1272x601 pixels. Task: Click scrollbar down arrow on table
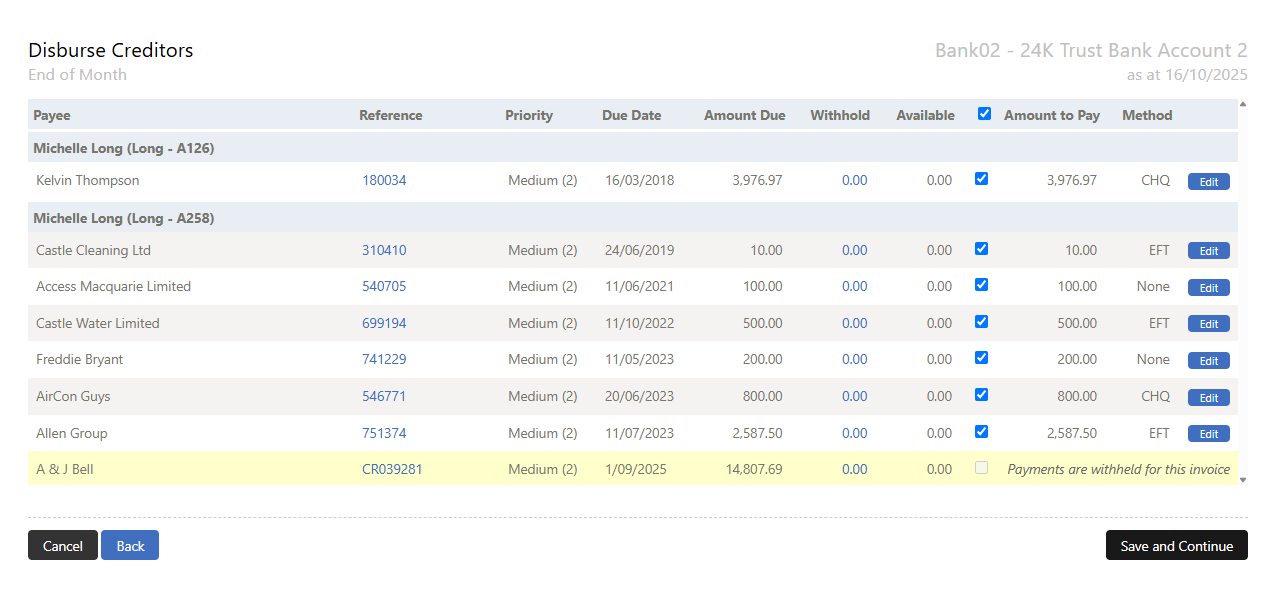click(x=1243, y=480)
